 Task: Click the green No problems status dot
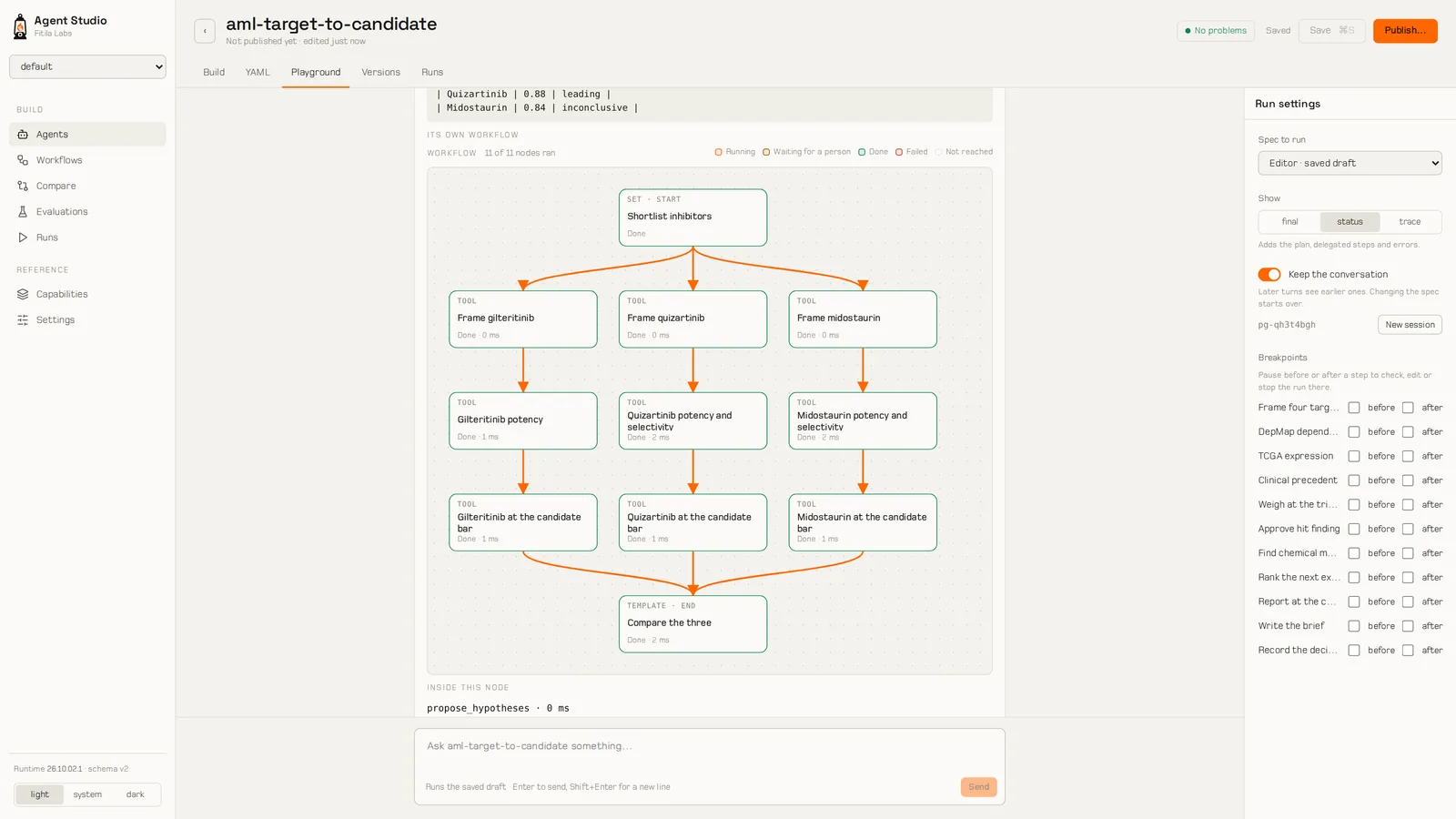(x=1188, y=31)
